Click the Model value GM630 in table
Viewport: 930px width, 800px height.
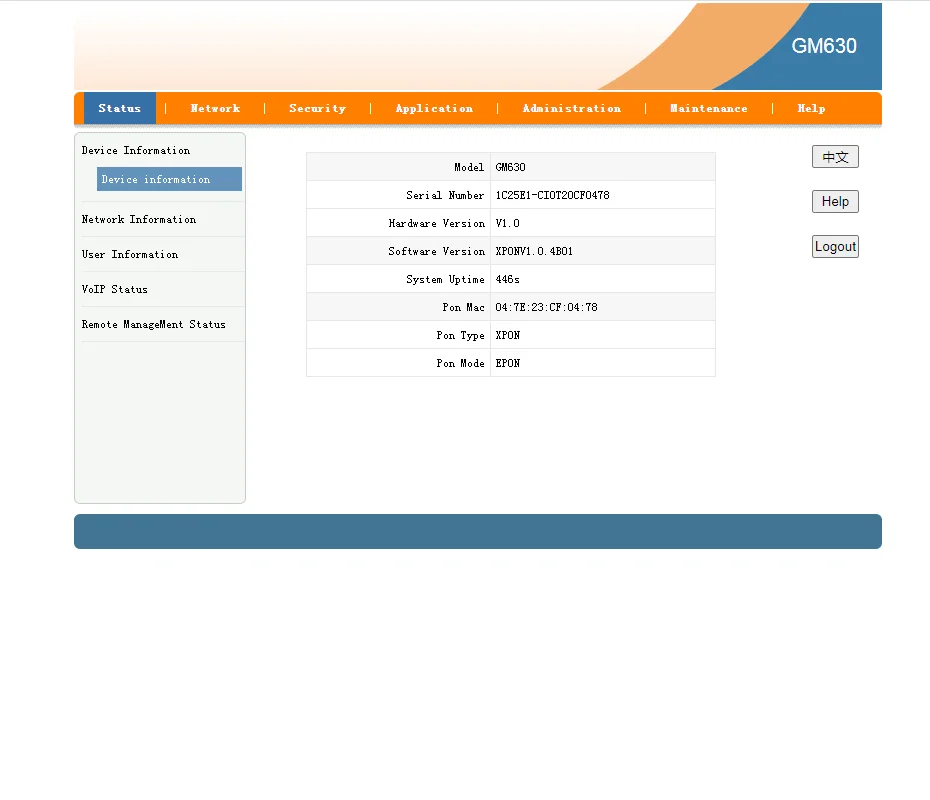pos(511,167)
